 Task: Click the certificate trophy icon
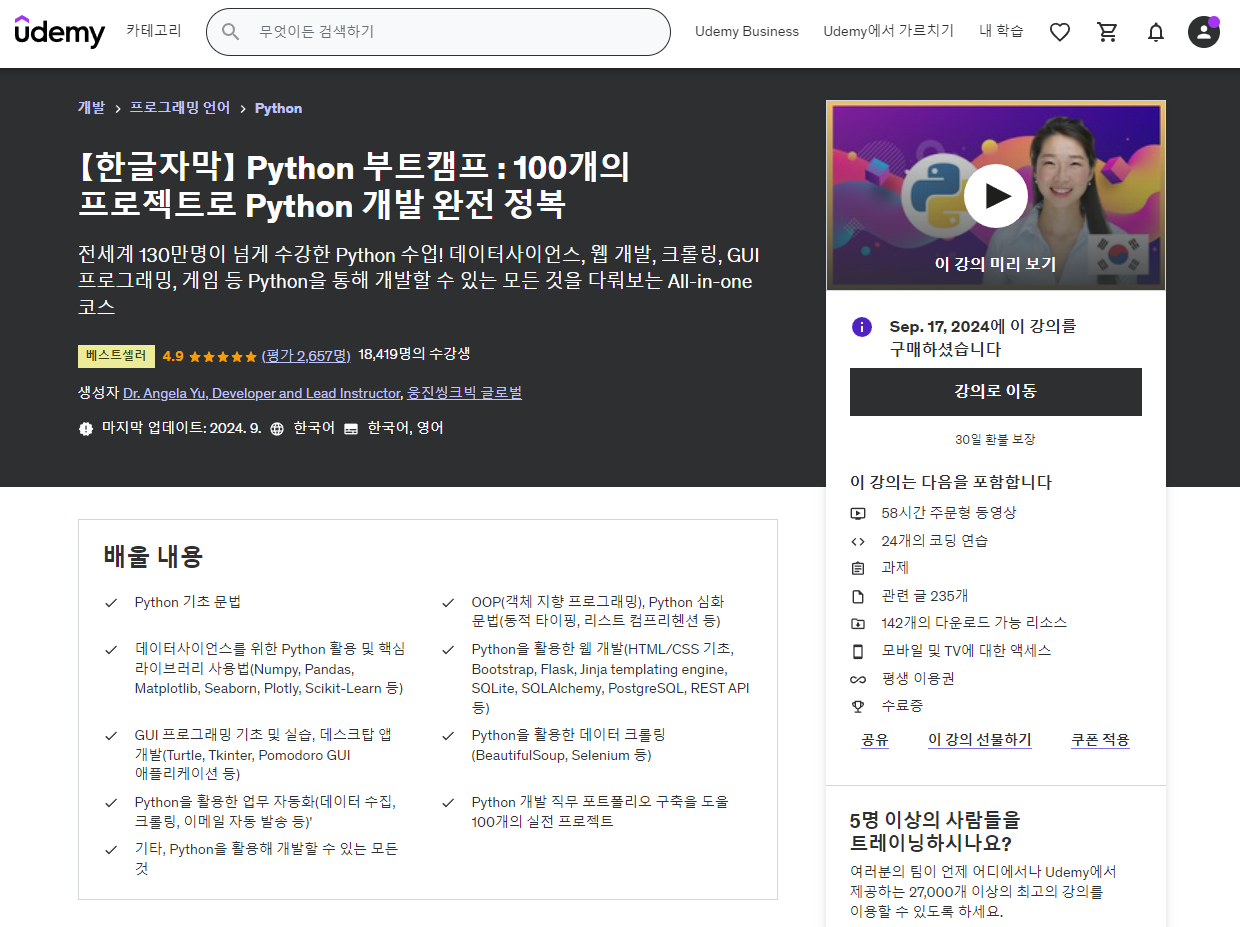coord(858,706)
